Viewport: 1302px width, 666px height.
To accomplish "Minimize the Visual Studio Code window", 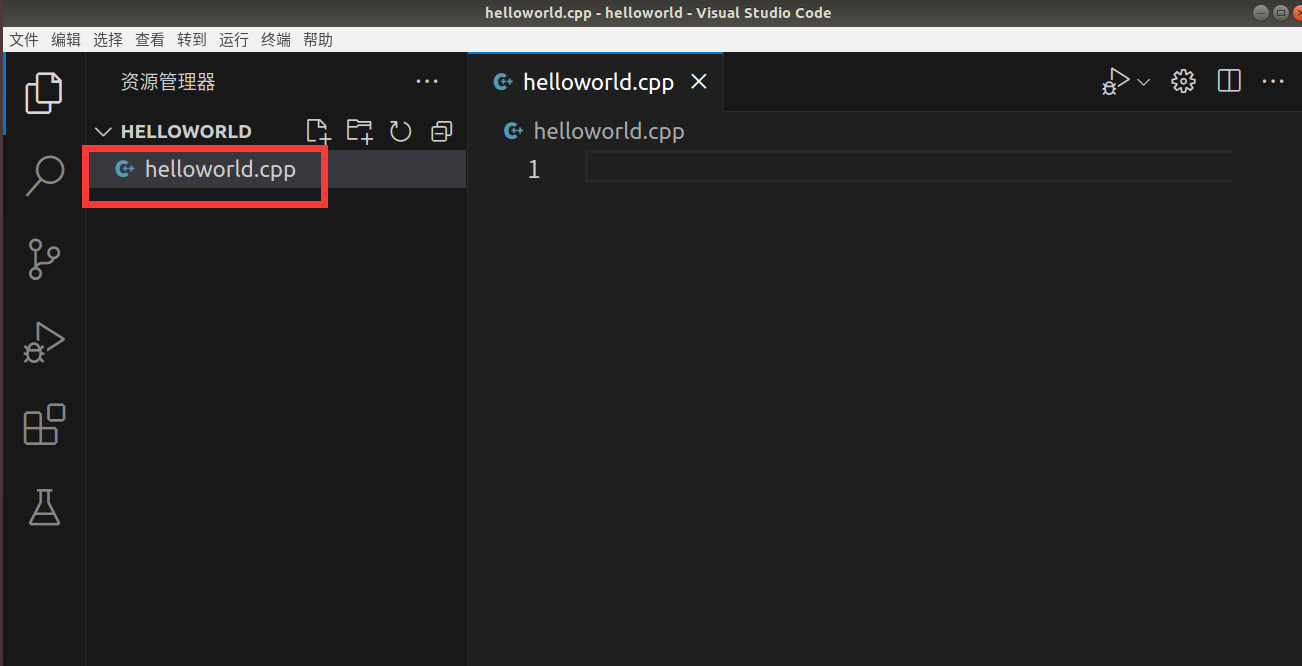I will point(1260,12).
